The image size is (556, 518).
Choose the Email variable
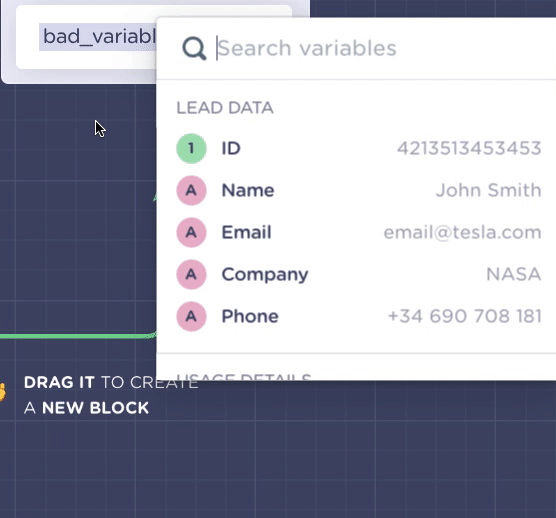[359, 232]
